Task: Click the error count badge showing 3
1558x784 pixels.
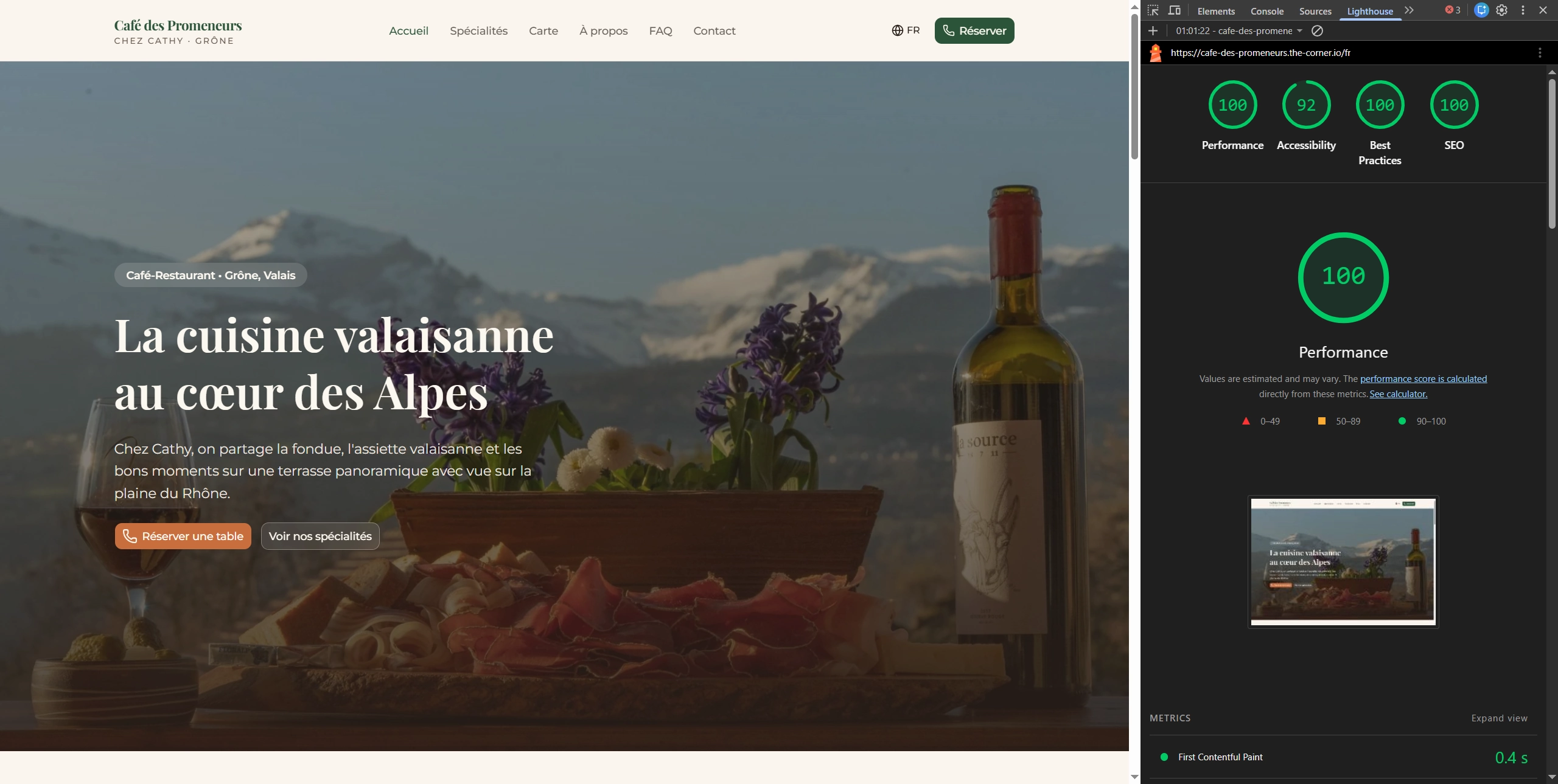Action: coord(1453,10)
